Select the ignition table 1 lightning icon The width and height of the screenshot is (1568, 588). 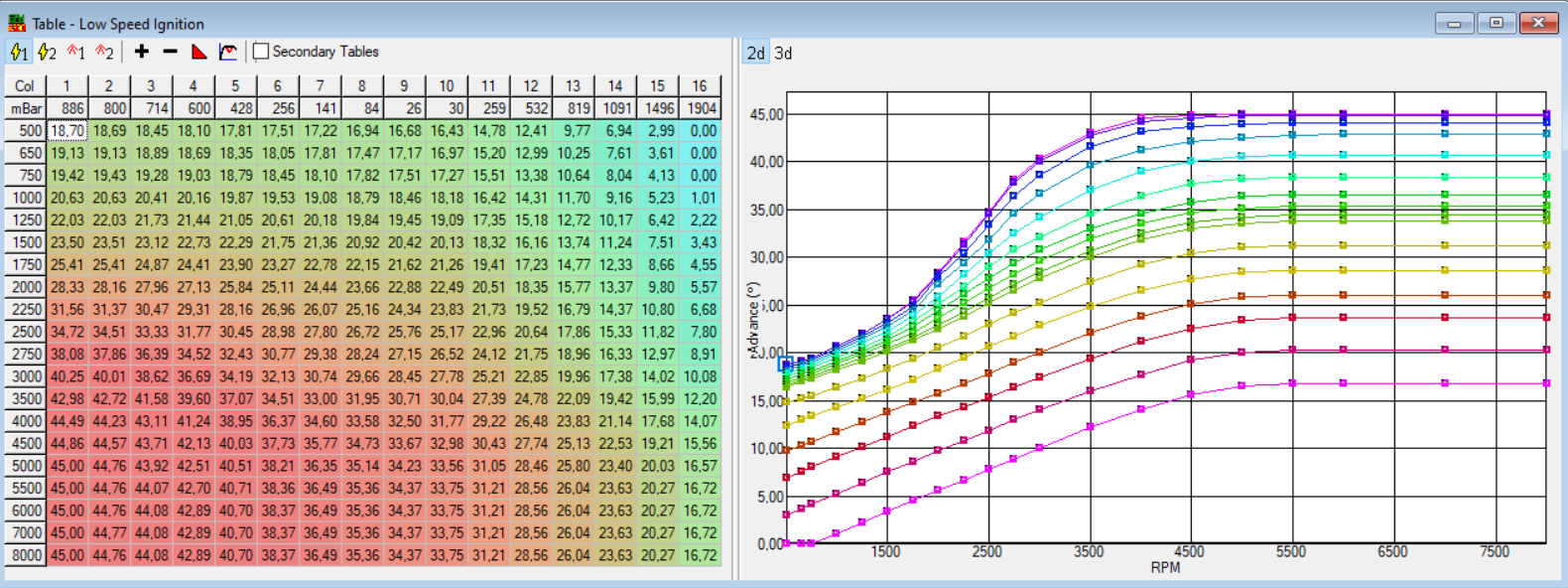[19, 52]
